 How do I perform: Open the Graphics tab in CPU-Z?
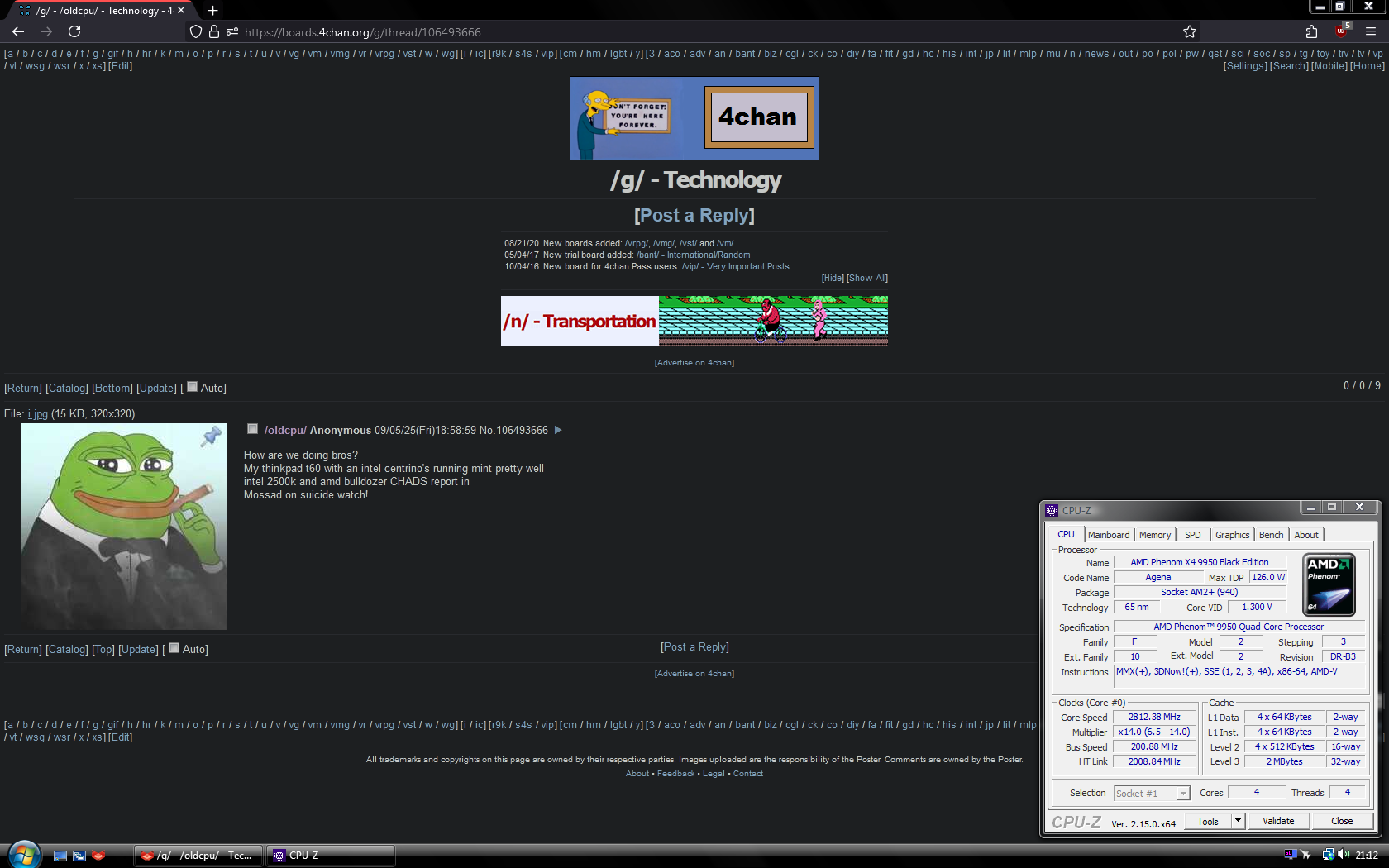1232,535
